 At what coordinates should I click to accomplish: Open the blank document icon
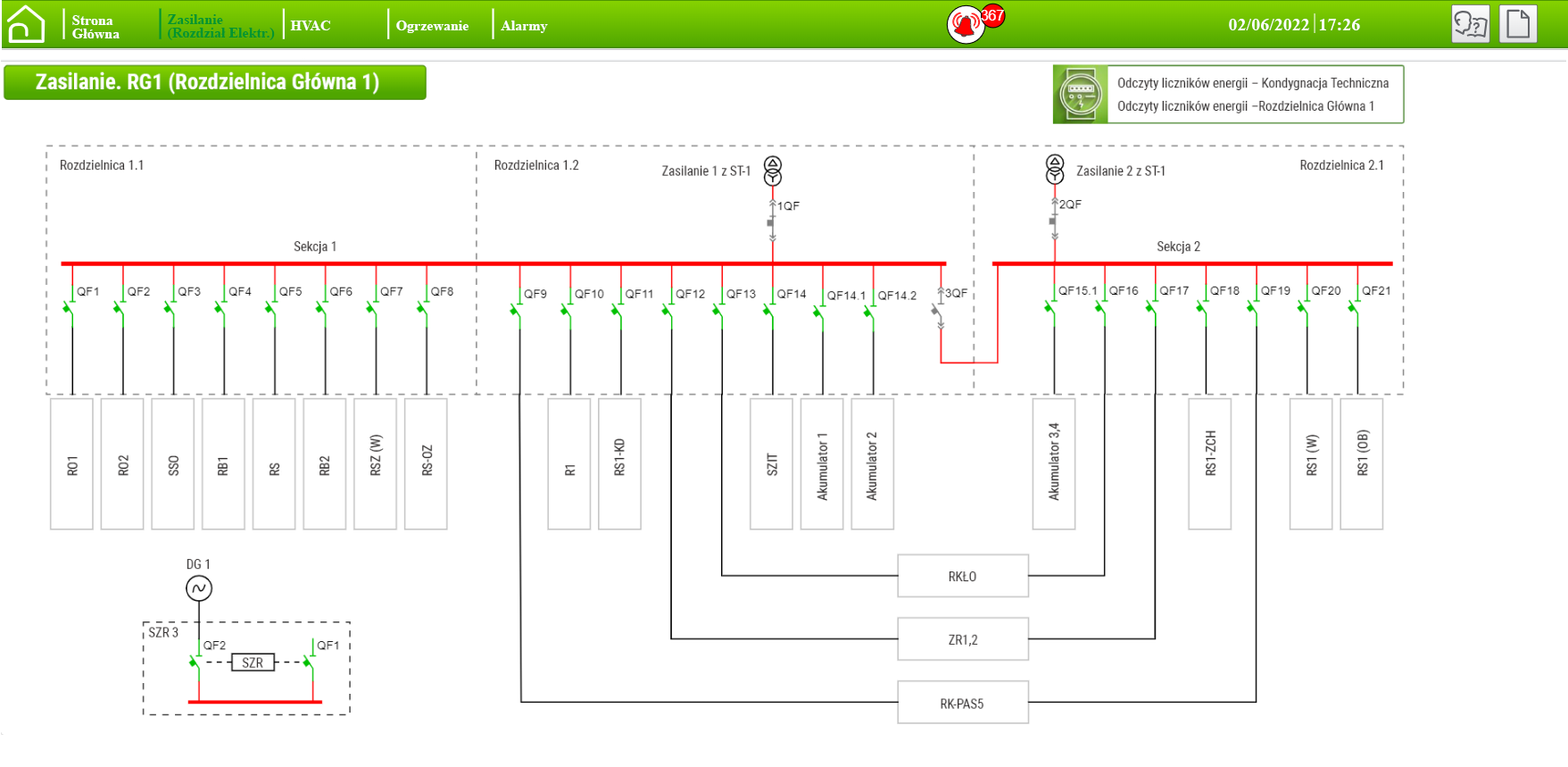pyautogui.click(x=1517, y=24)
